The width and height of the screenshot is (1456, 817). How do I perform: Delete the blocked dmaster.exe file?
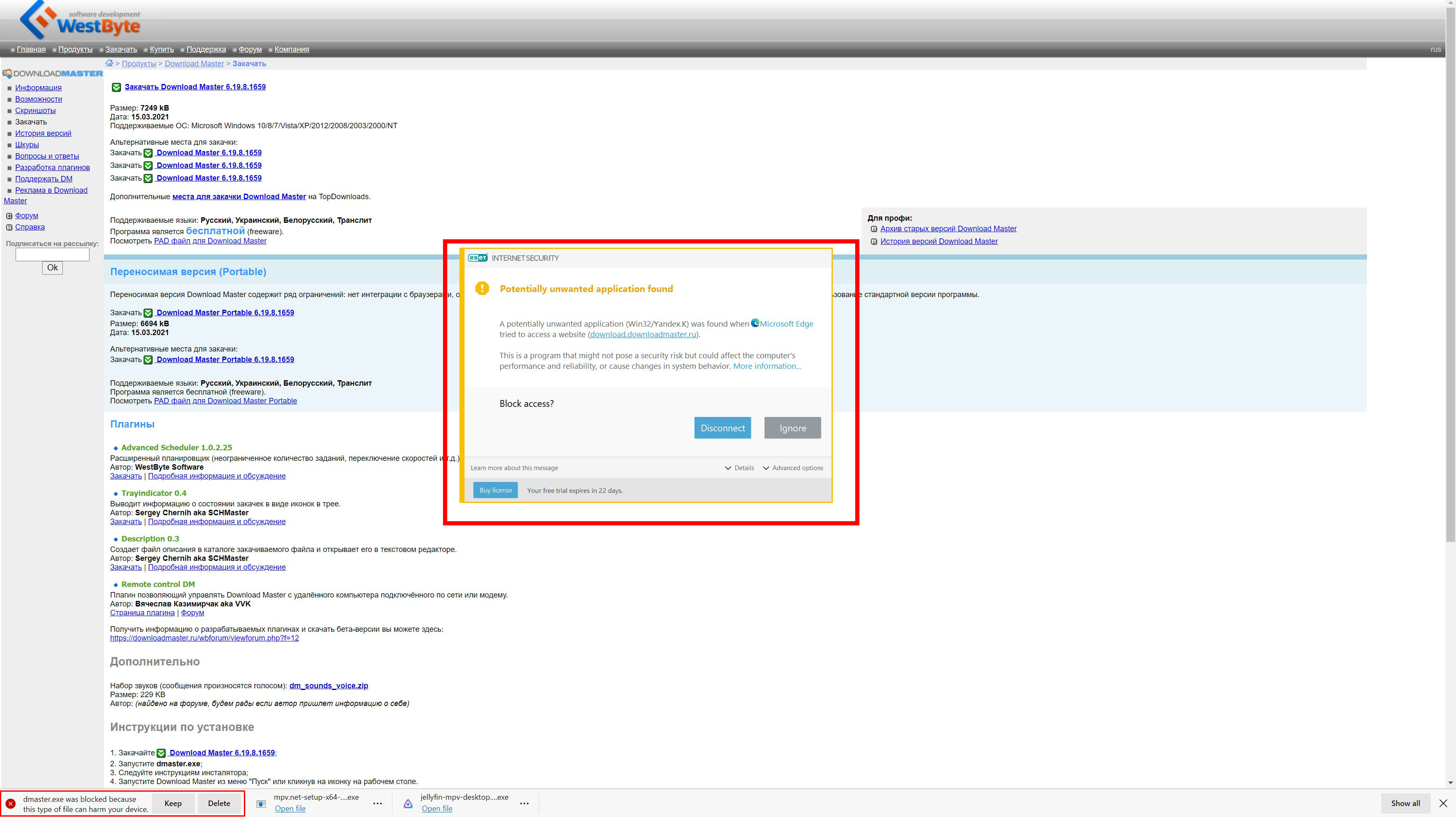coord(219,803)
